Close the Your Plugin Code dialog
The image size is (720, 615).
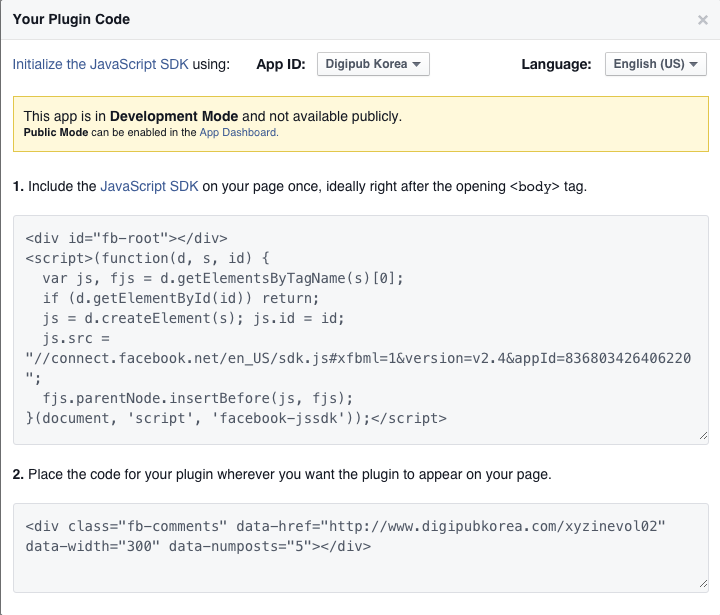tap(702, 20)
